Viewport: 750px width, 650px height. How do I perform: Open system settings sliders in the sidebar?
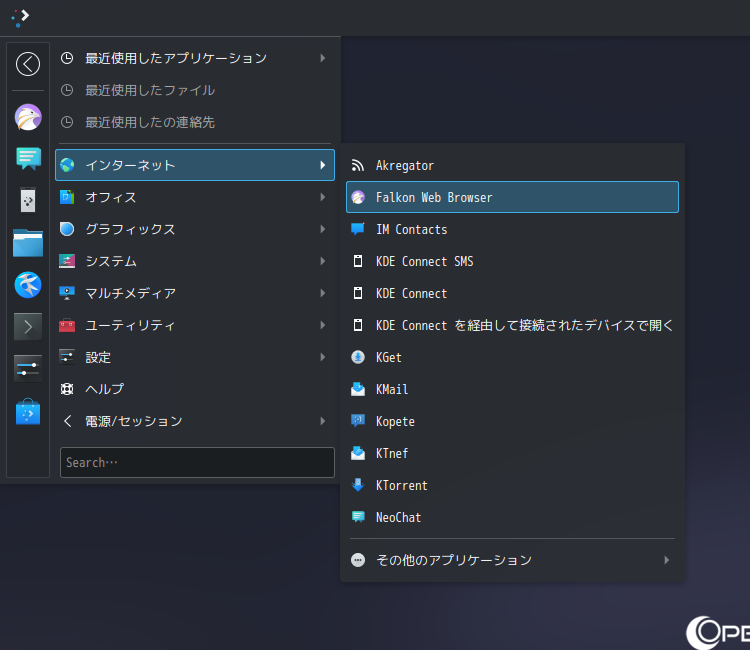click(28, 369)
